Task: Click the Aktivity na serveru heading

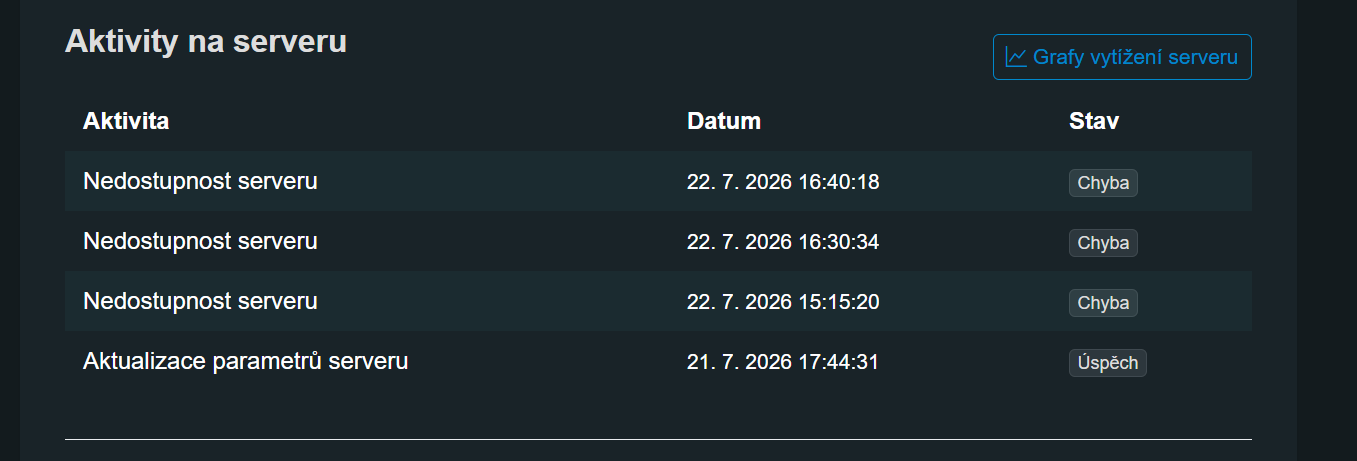Action: pos(206,41)
